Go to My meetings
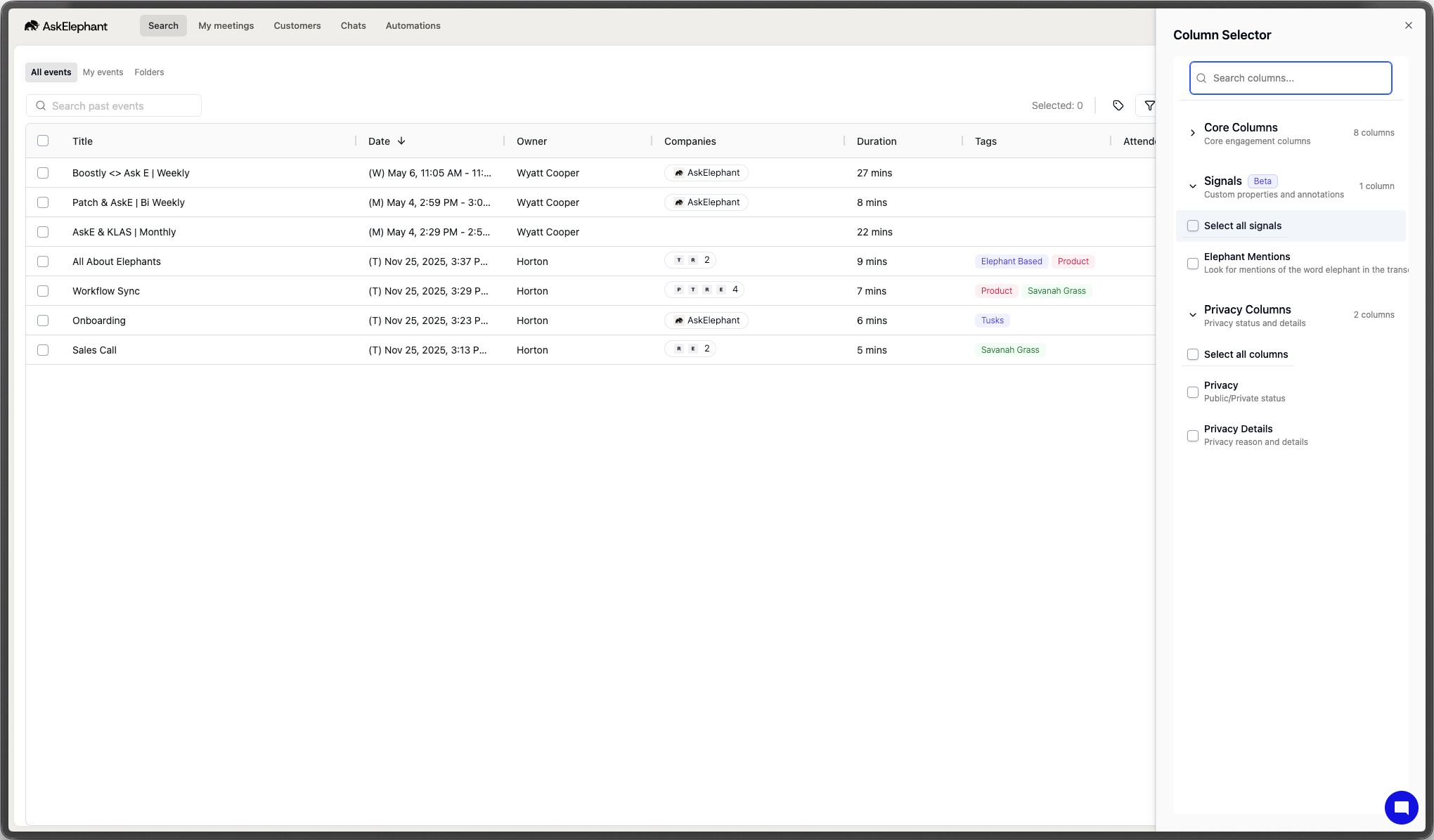1434x840 pixels. 226,26
